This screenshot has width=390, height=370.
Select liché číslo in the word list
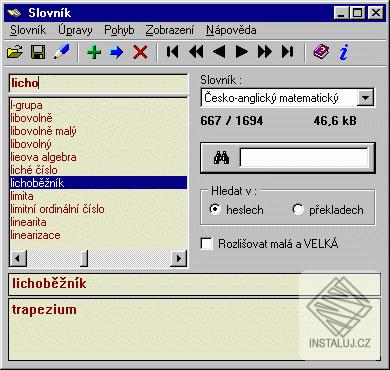[98, 170]
